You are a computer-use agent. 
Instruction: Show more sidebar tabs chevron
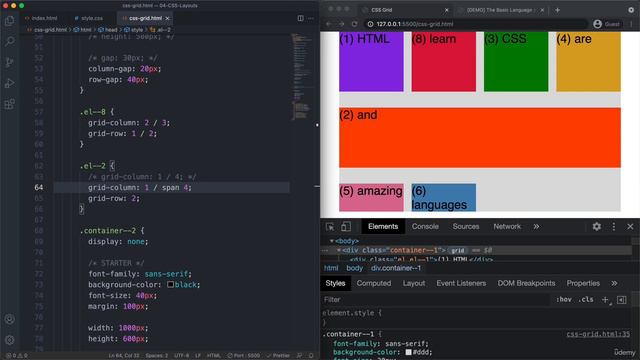(x=614, y=283)
